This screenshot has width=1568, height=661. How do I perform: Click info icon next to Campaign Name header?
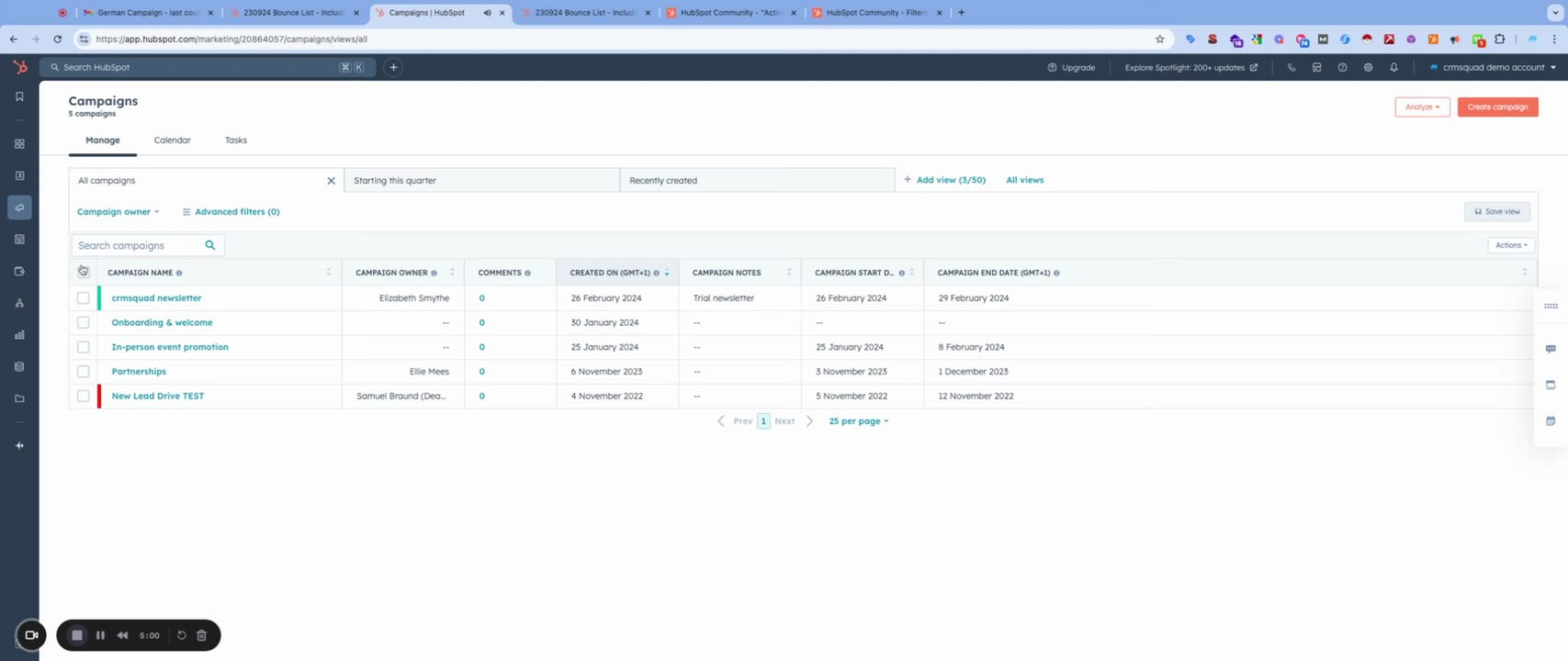point(179,273)
